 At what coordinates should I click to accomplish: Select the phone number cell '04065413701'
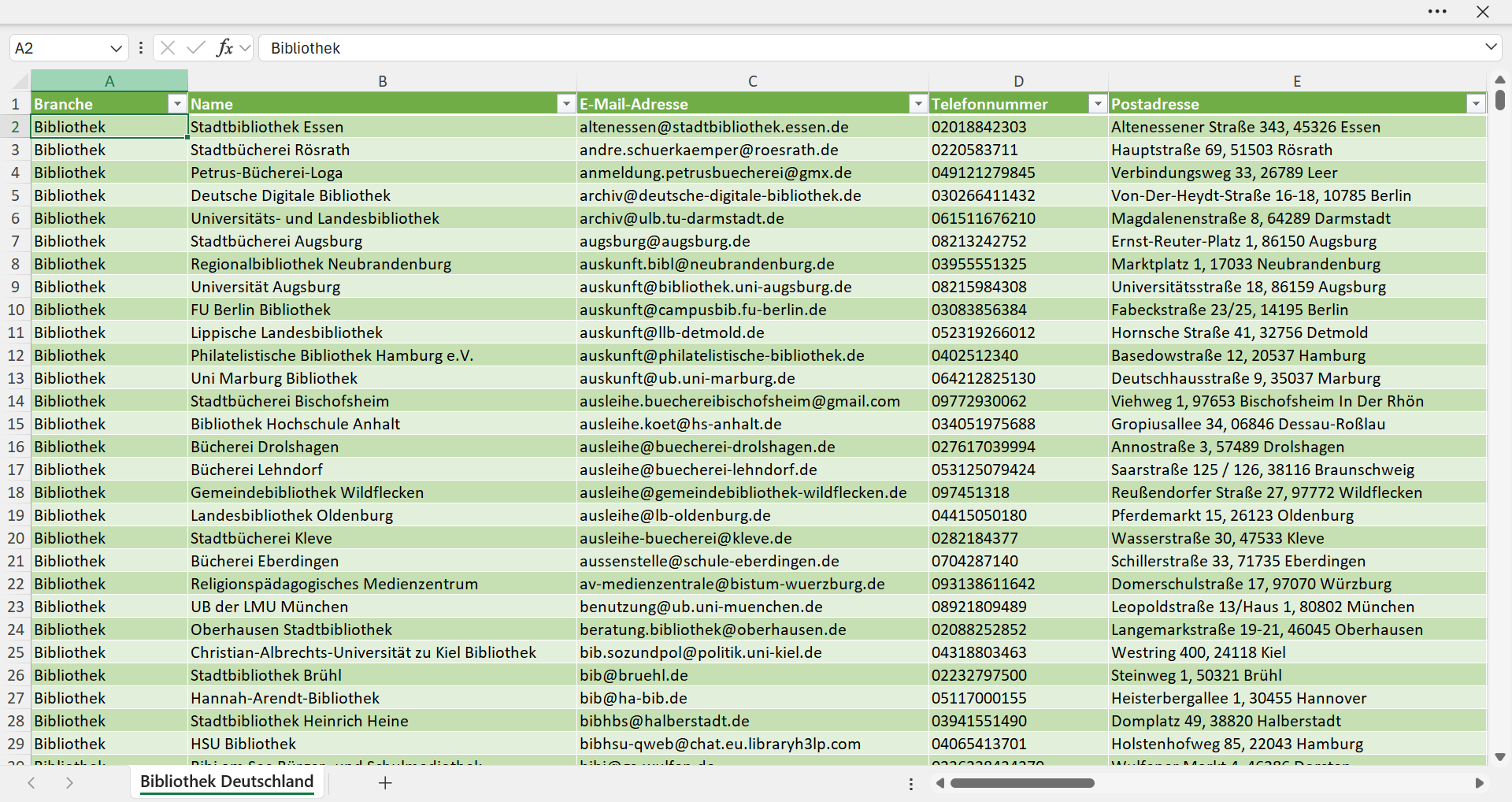click(x=1019, y=744)
